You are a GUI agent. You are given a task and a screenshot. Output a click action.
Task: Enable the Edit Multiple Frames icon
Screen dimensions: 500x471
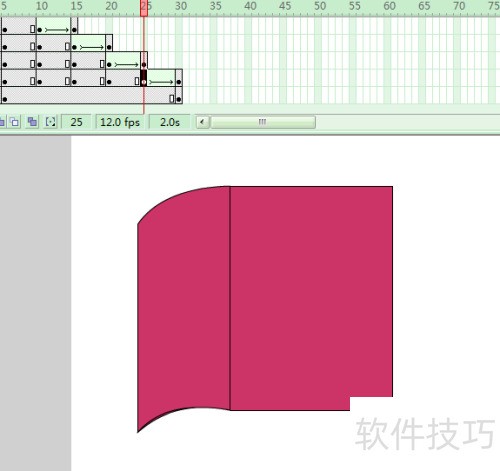click(32, 122)
